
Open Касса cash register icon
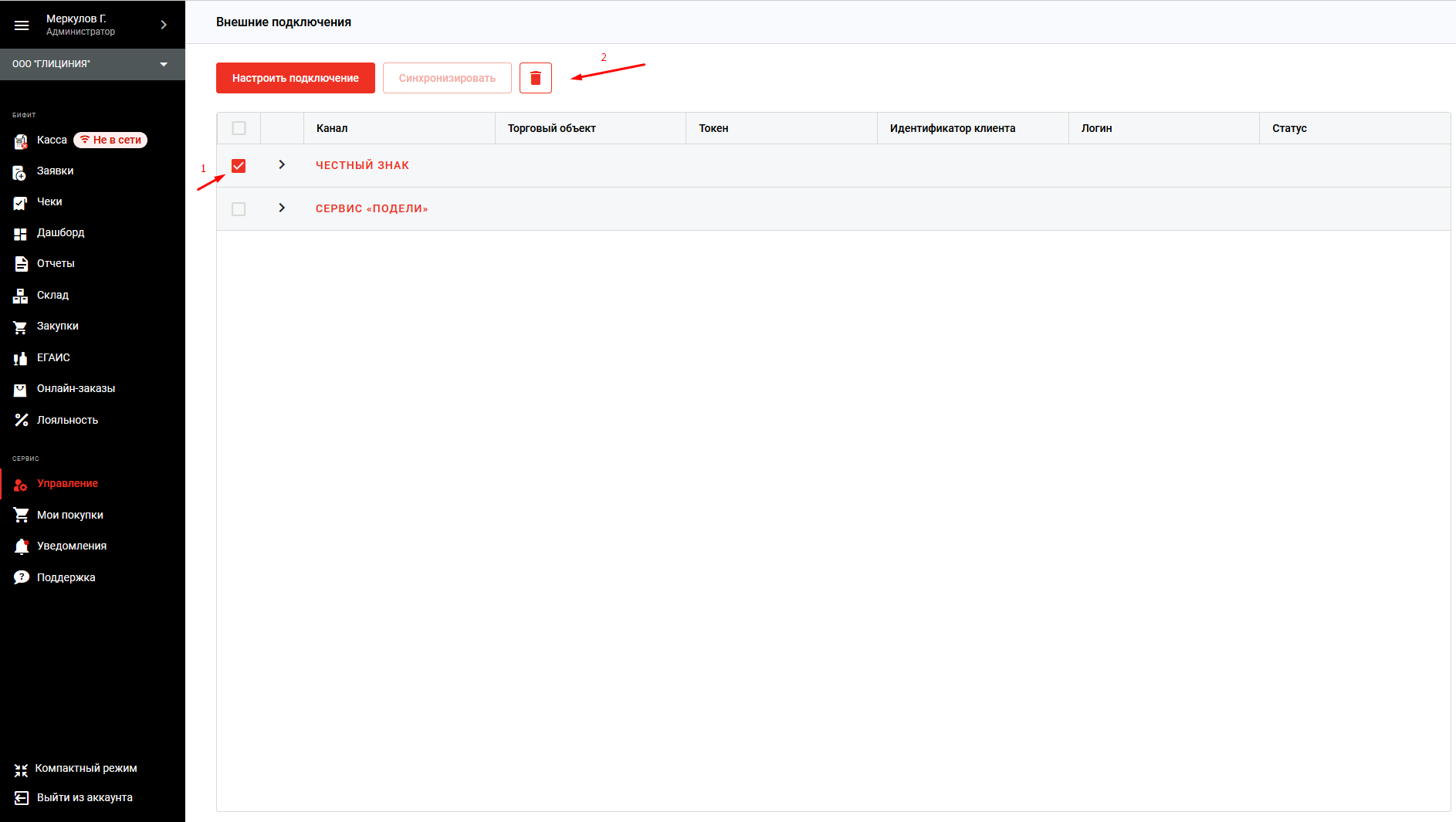tap(21, 141)
